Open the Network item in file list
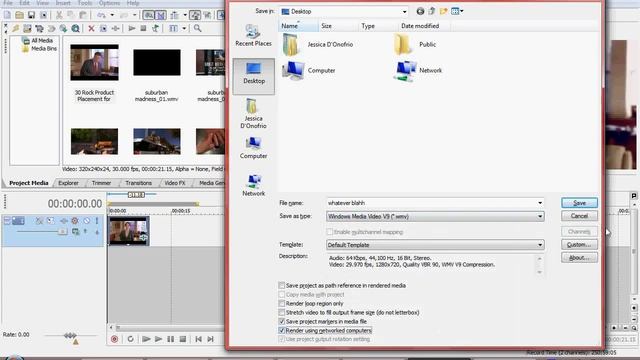Screen dimensions: 640x360 (x=418, y=70)
